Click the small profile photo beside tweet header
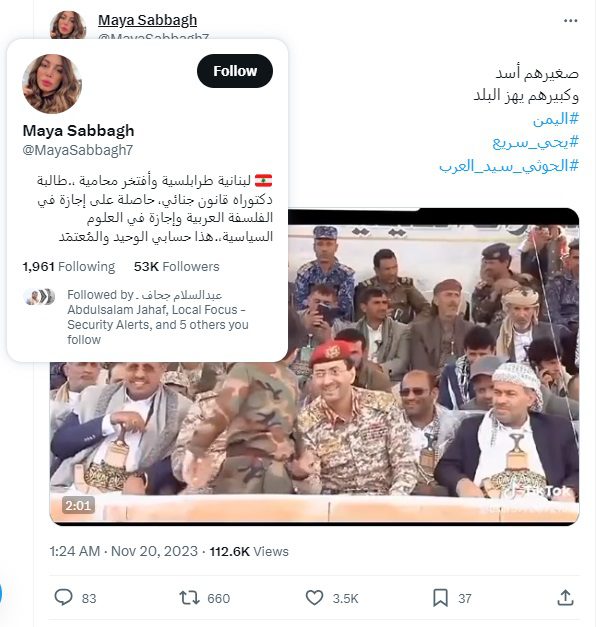The image size is (597, 627). [68, 25]
